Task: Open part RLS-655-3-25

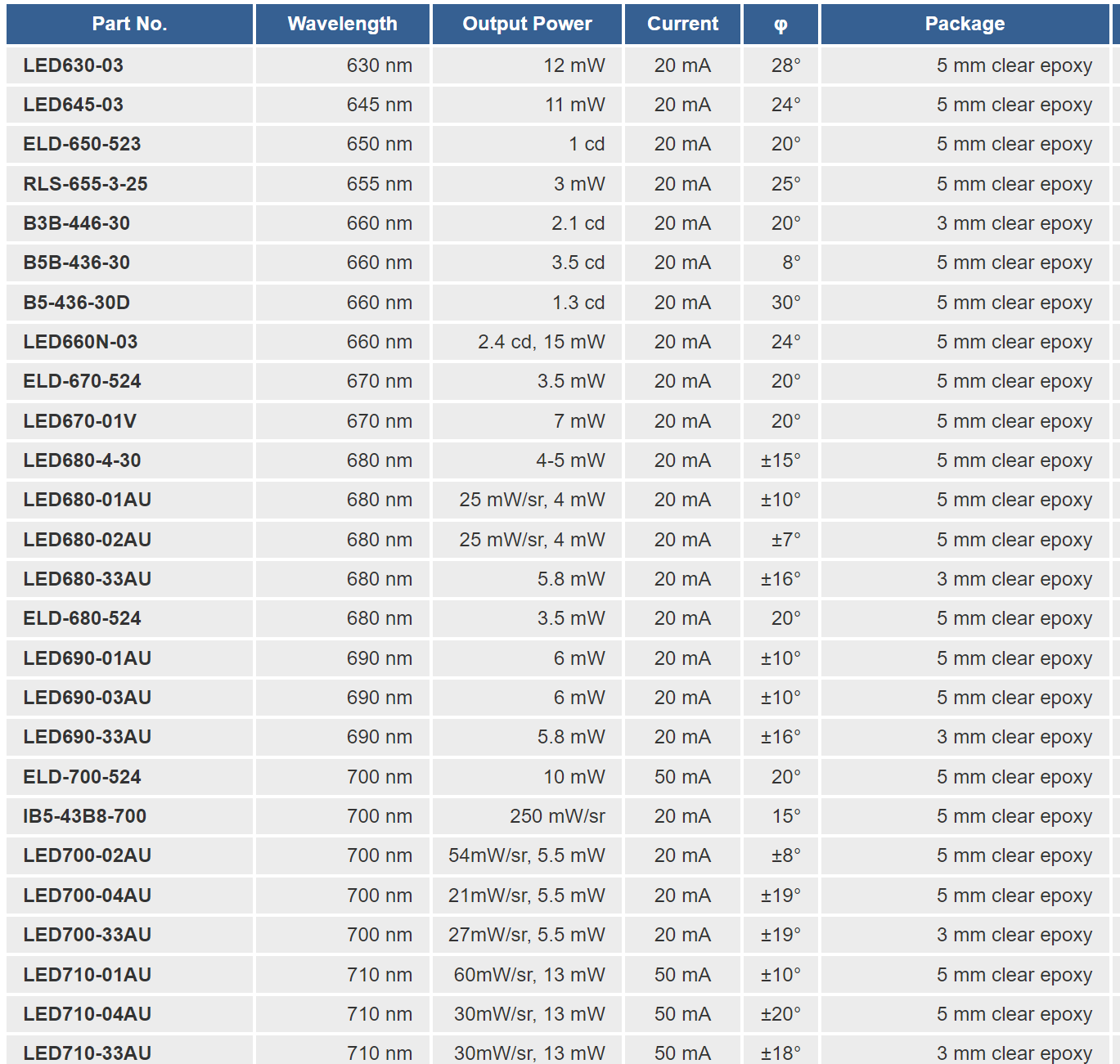Action: (86, 184)
